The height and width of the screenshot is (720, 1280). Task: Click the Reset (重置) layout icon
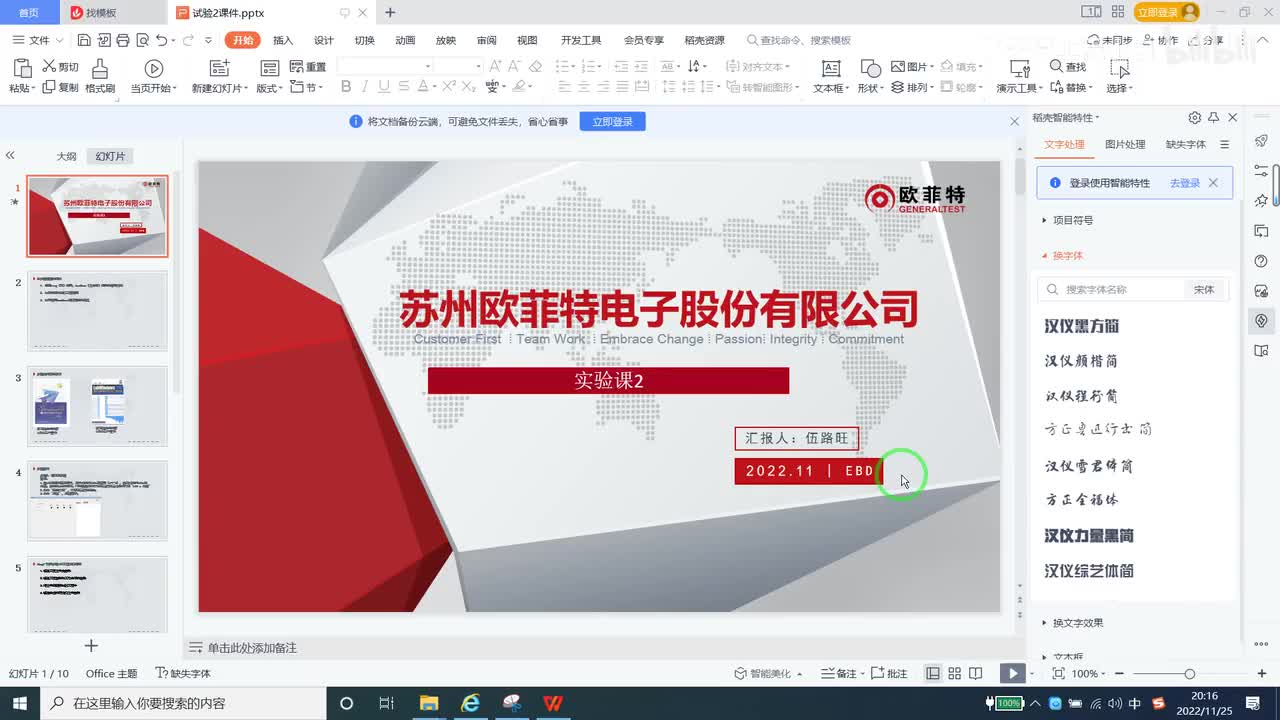click(296, 66)
